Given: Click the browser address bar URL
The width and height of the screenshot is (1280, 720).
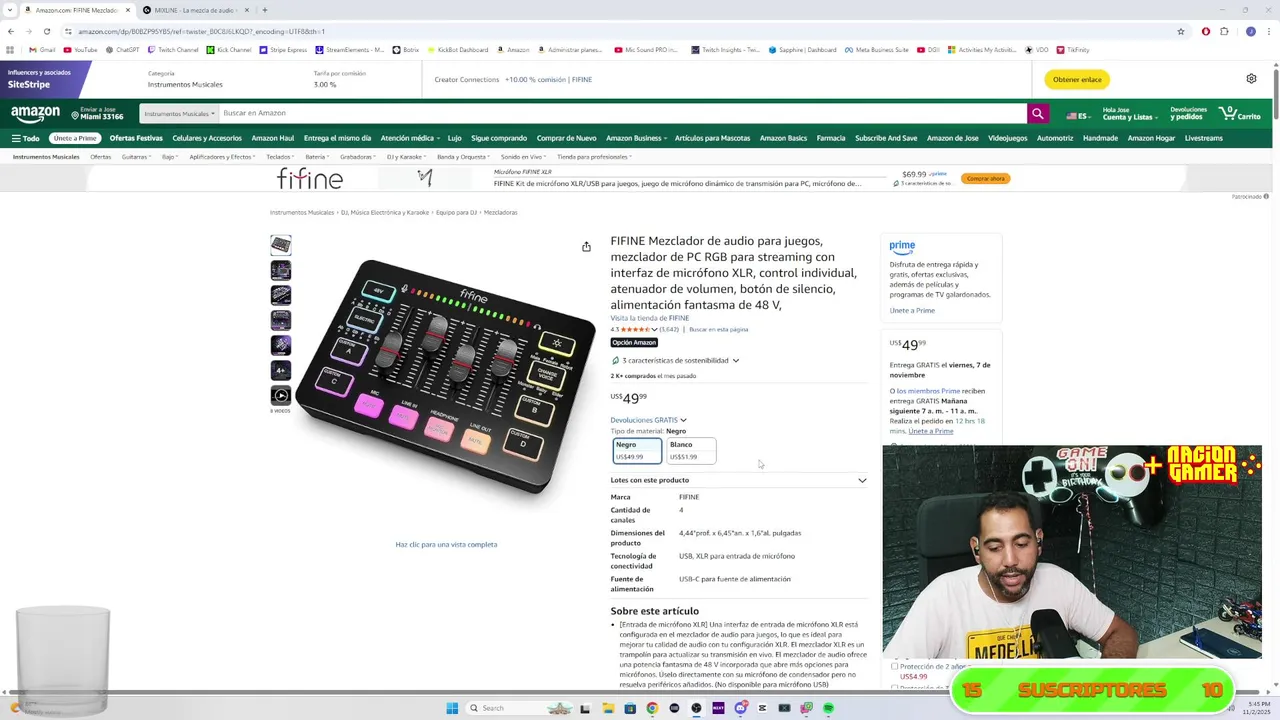Looking at the screenshot, I should pyautogui.click(x=200, y=31).
